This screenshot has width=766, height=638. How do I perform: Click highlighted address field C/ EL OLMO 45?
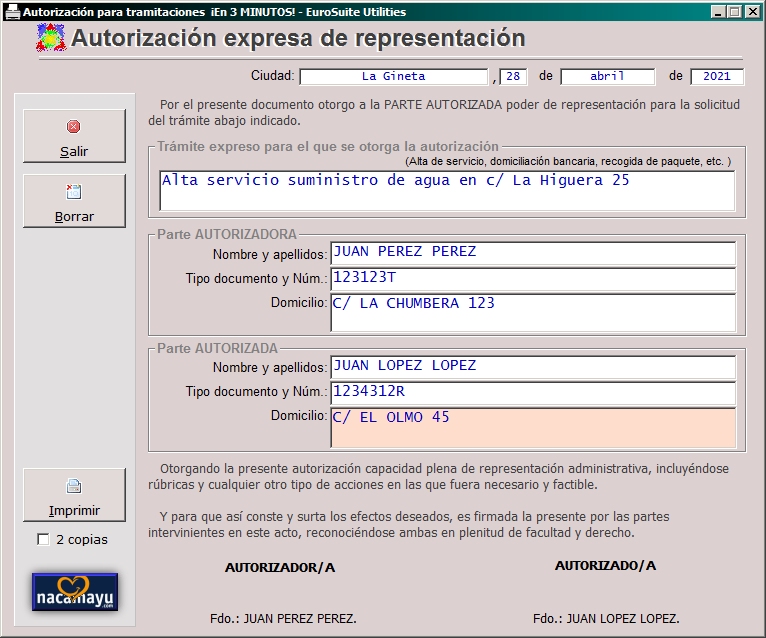[x=533, y=427]
